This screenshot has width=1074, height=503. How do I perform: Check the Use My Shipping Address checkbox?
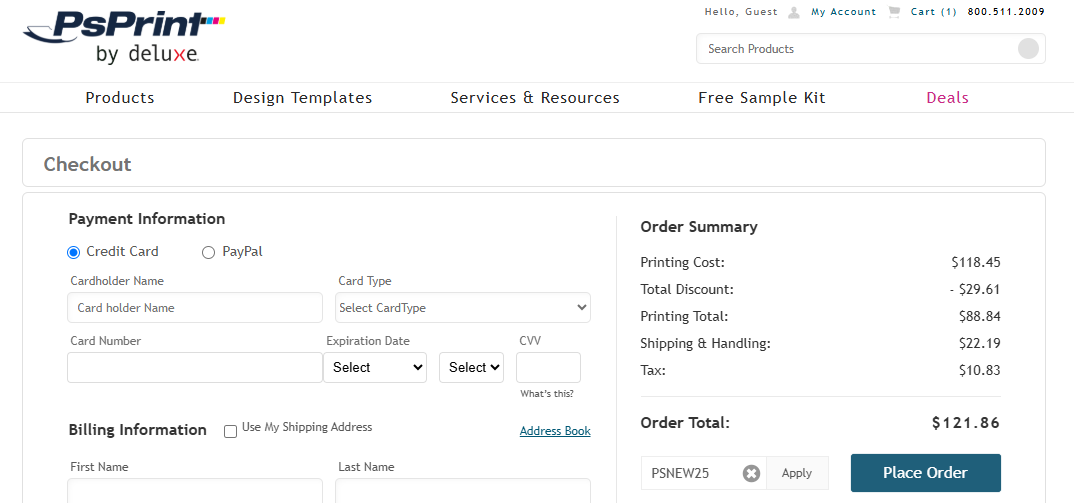click(x=231, y=431)
